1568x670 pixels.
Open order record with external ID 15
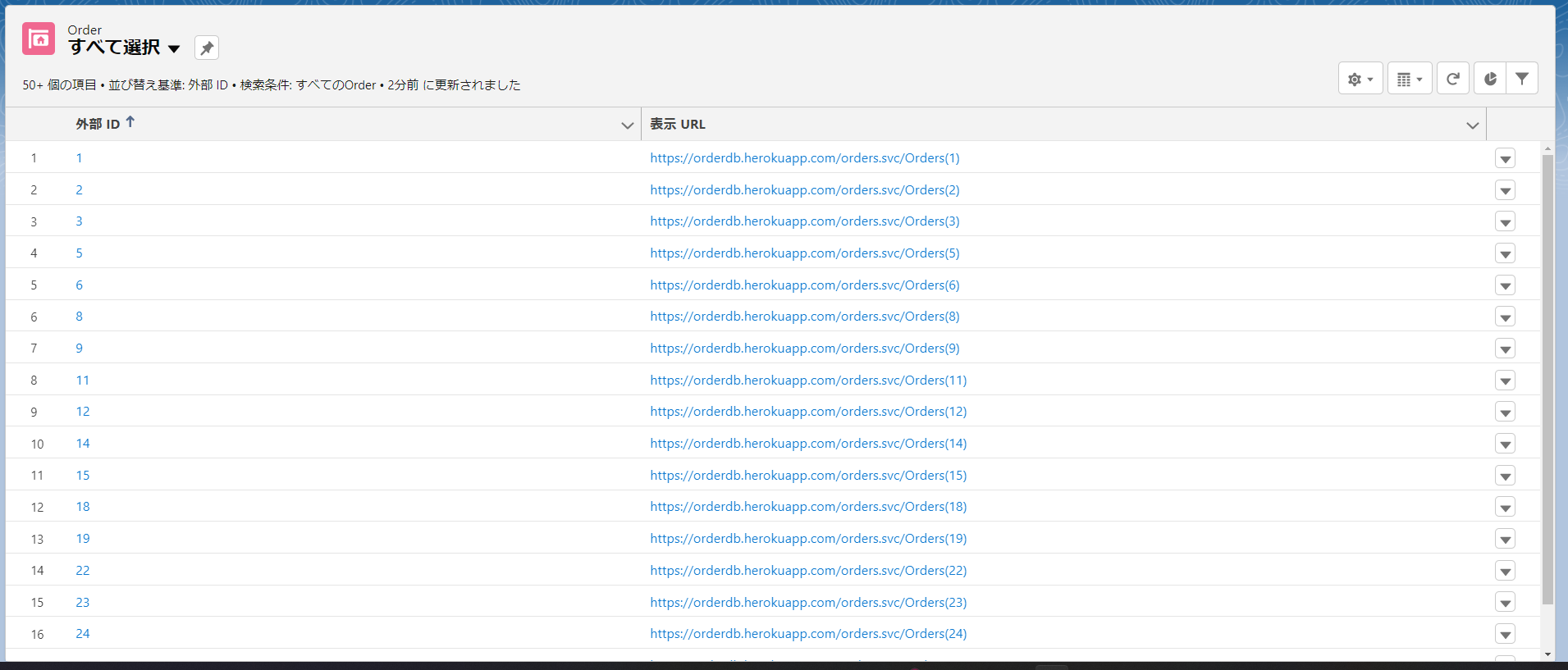tap(83, 476)
